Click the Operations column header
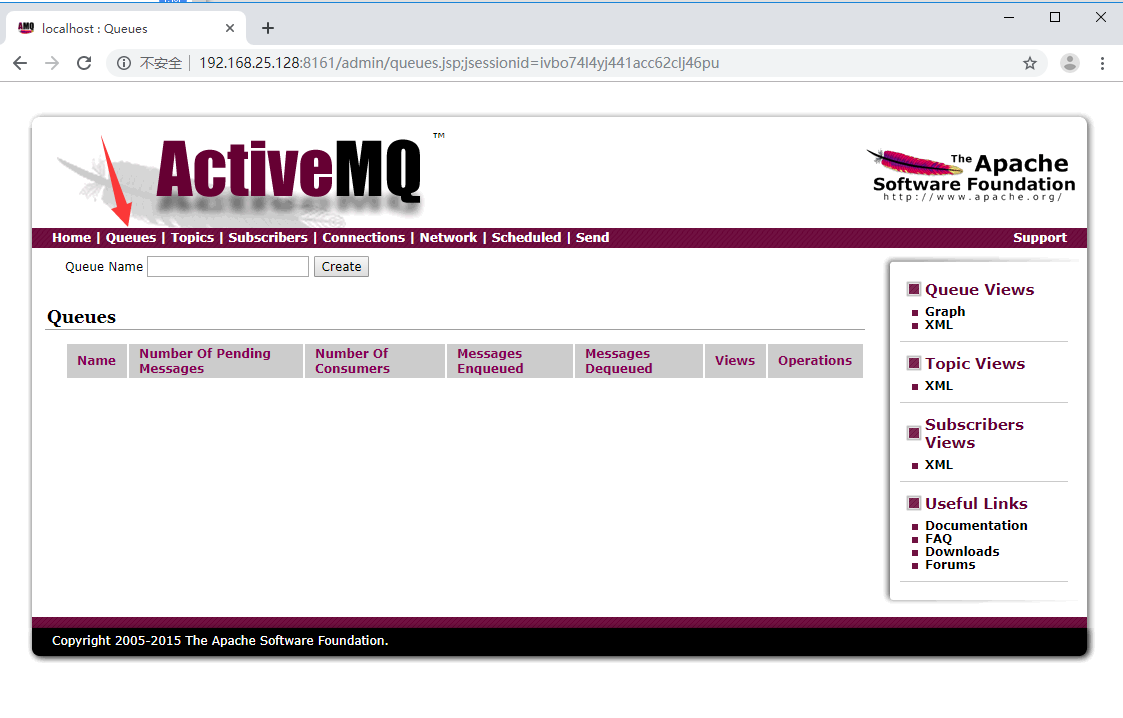Image resolution: width=1123 pixels, height=718 pixels. (x=815, y=361)
